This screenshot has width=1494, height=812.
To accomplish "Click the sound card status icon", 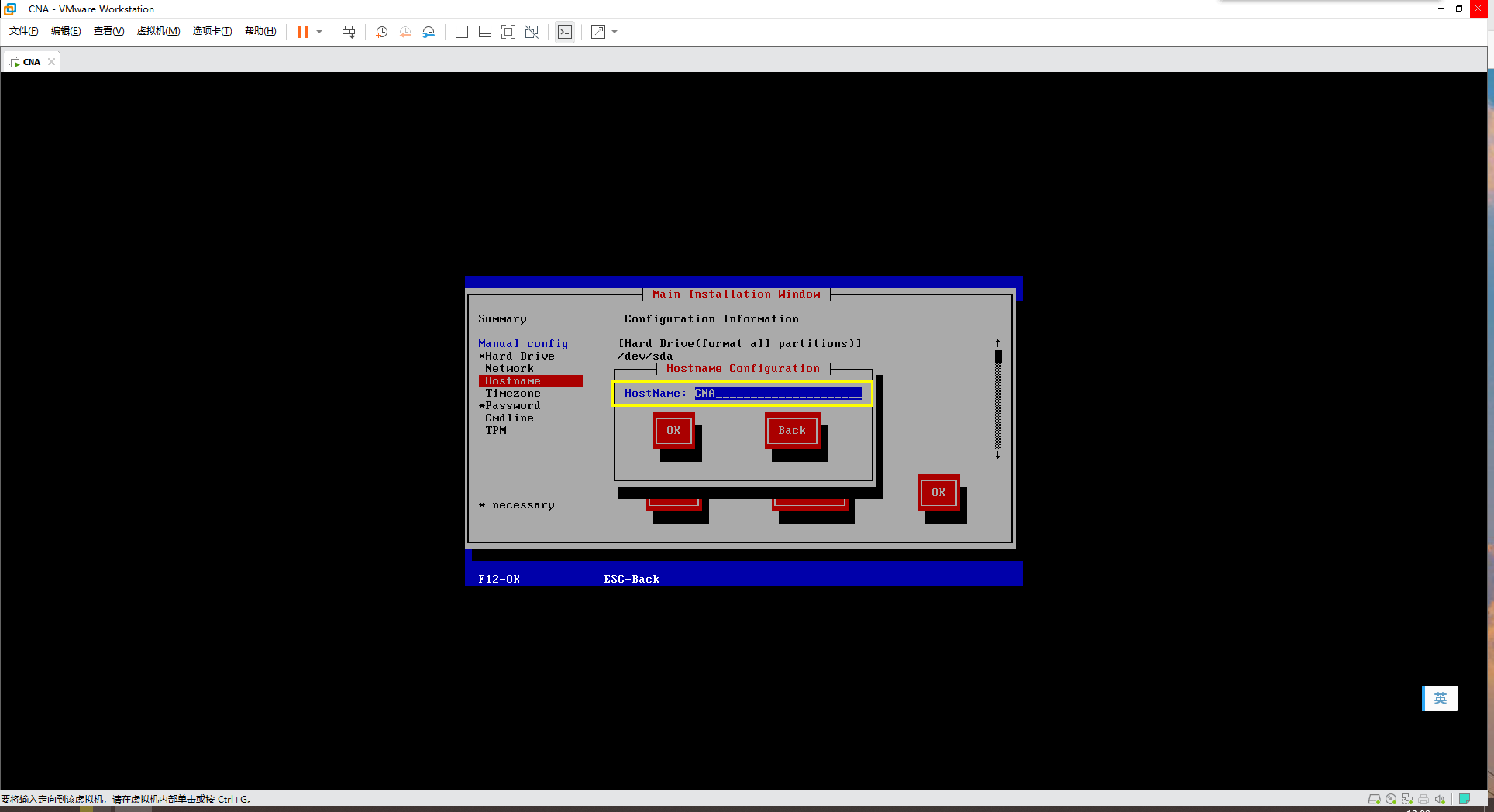I will [1440, 800].
